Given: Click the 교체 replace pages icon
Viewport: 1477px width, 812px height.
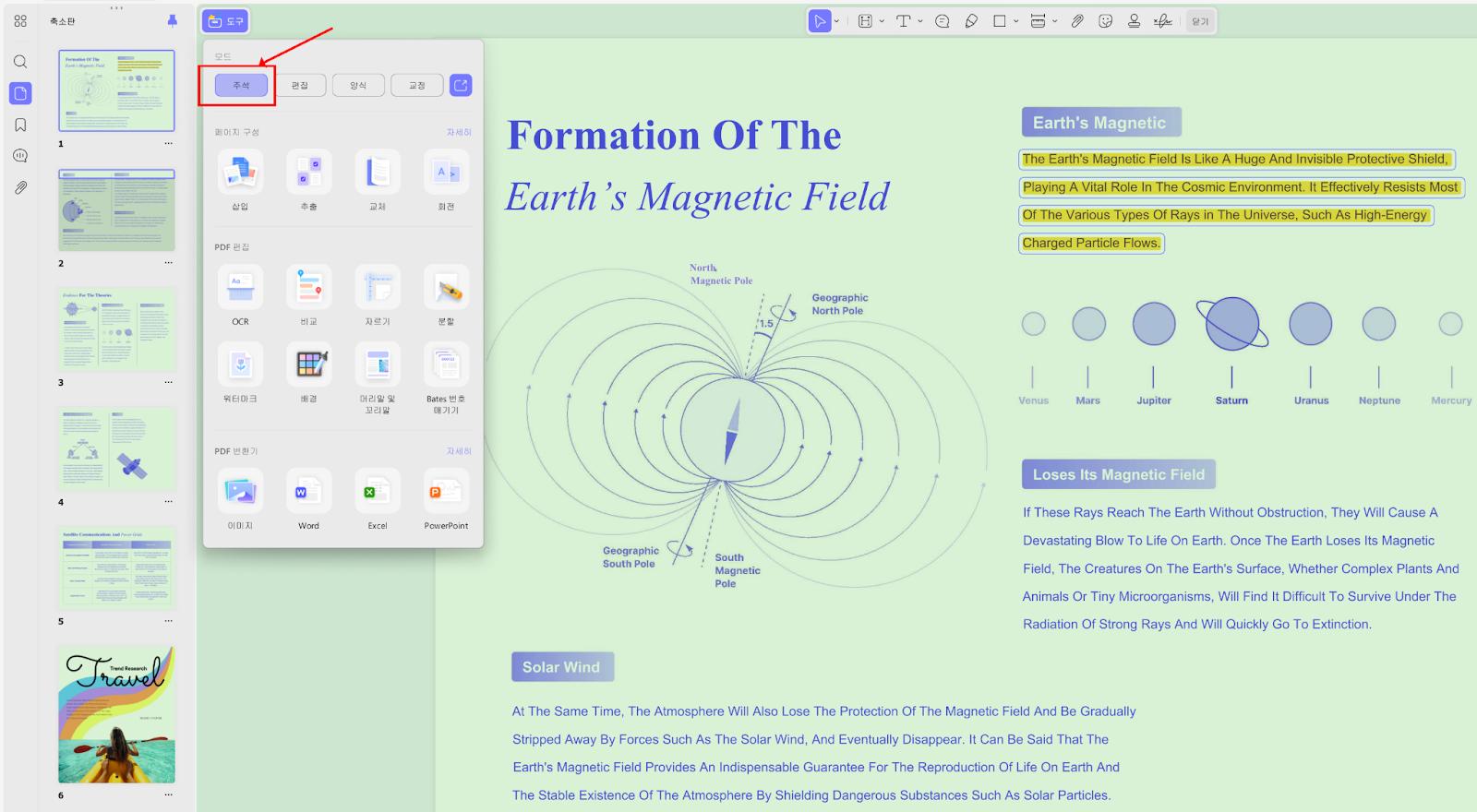Looking at the screenshot, I should click(378, 172).
